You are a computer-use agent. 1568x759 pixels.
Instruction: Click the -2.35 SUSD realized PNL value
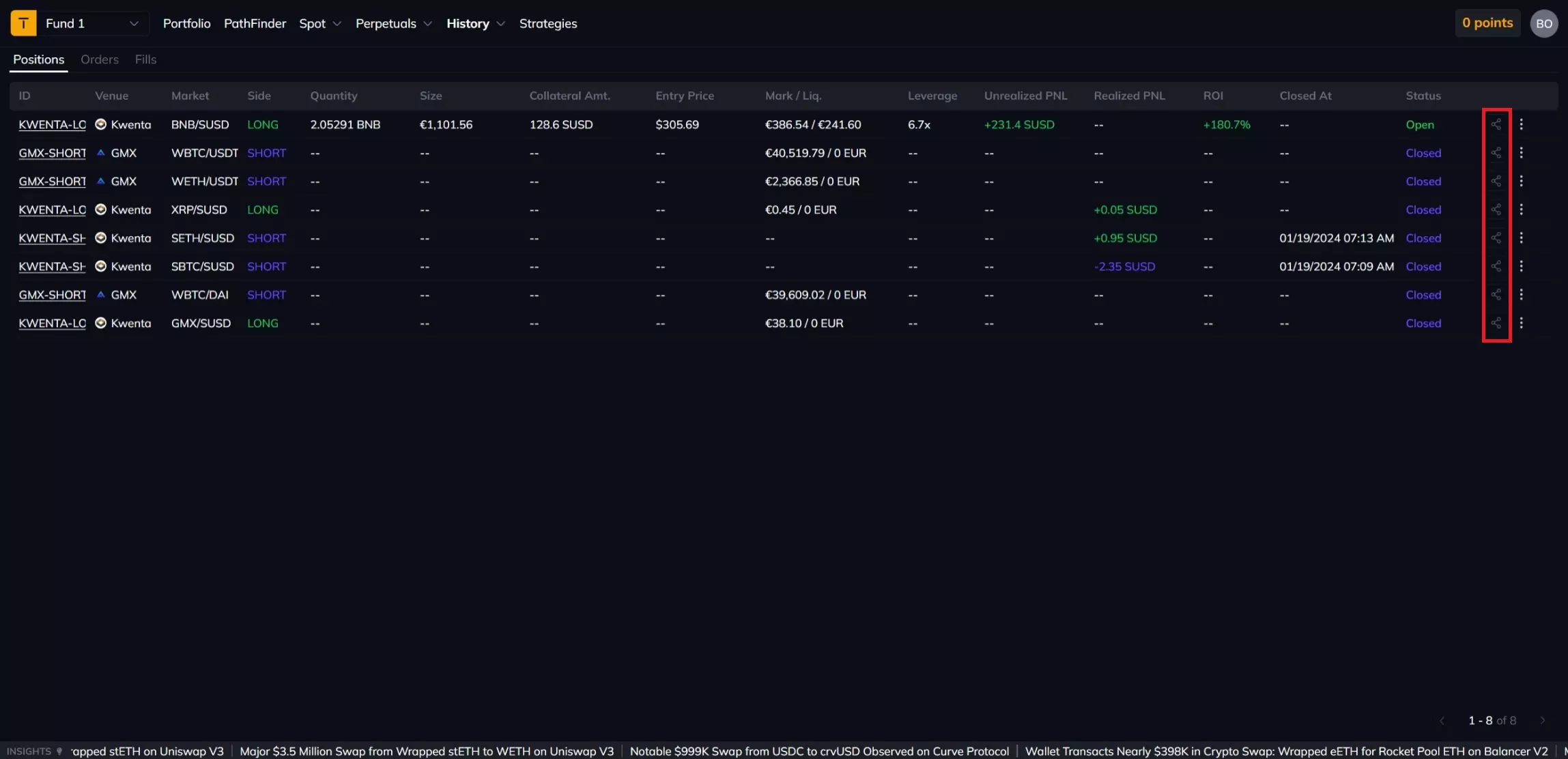1124,266
